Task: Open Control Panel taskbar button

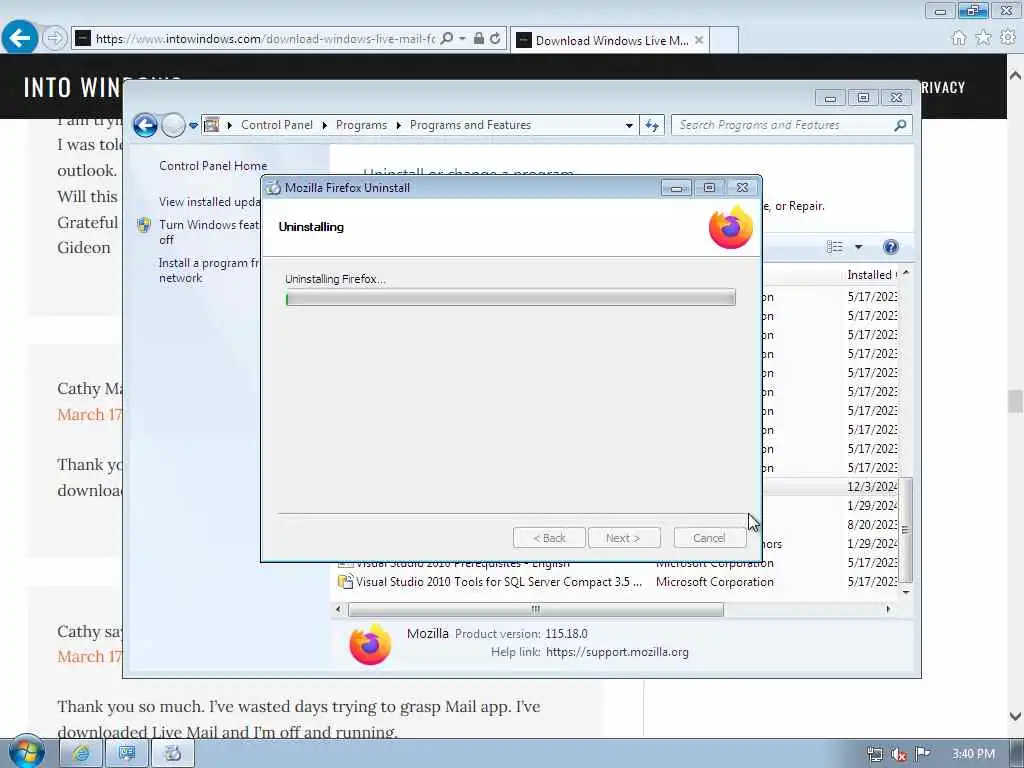Action: [x=127, y=754]
